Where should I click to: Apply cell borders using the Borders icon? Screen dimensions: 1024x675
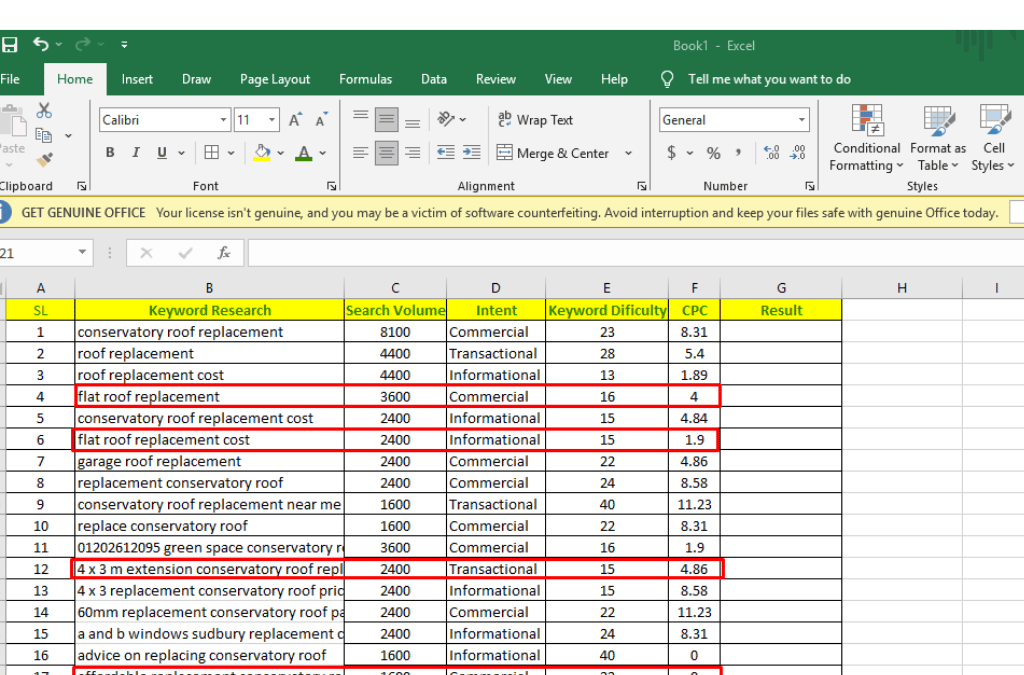[x=212, y=153]
